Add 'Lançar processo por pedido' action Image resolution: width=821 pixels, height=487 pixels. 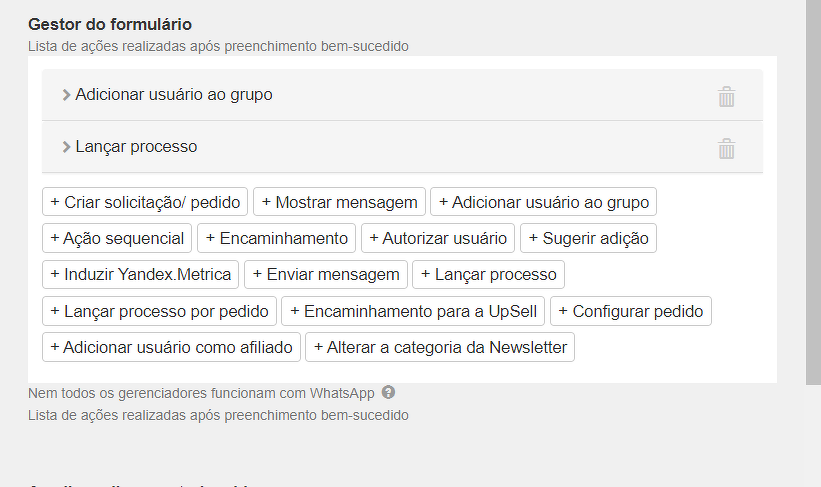click(x=159, y=311)
